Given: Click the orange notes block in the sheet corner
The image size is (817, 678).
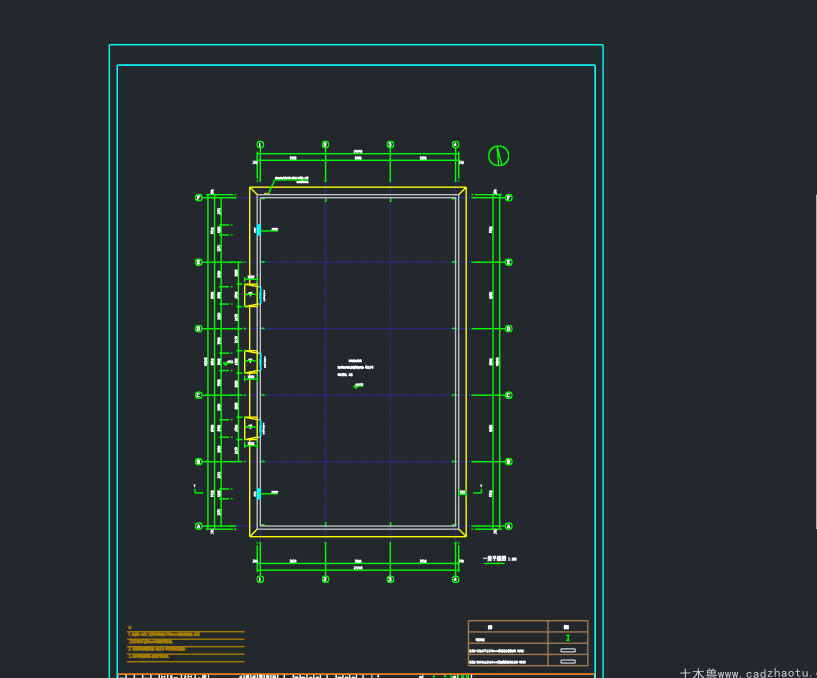Looking at the screenshot, I should 185,644.
